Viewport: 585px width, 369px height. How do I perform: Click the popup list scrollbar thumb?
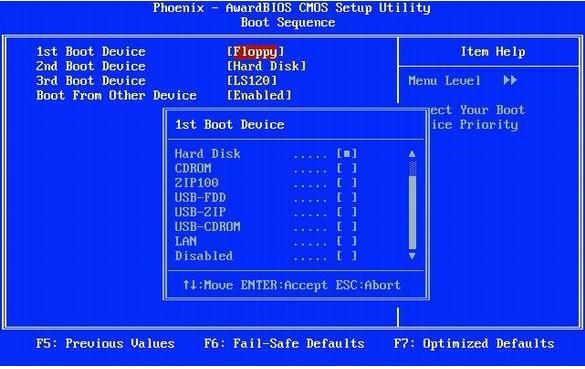(412, 212)
